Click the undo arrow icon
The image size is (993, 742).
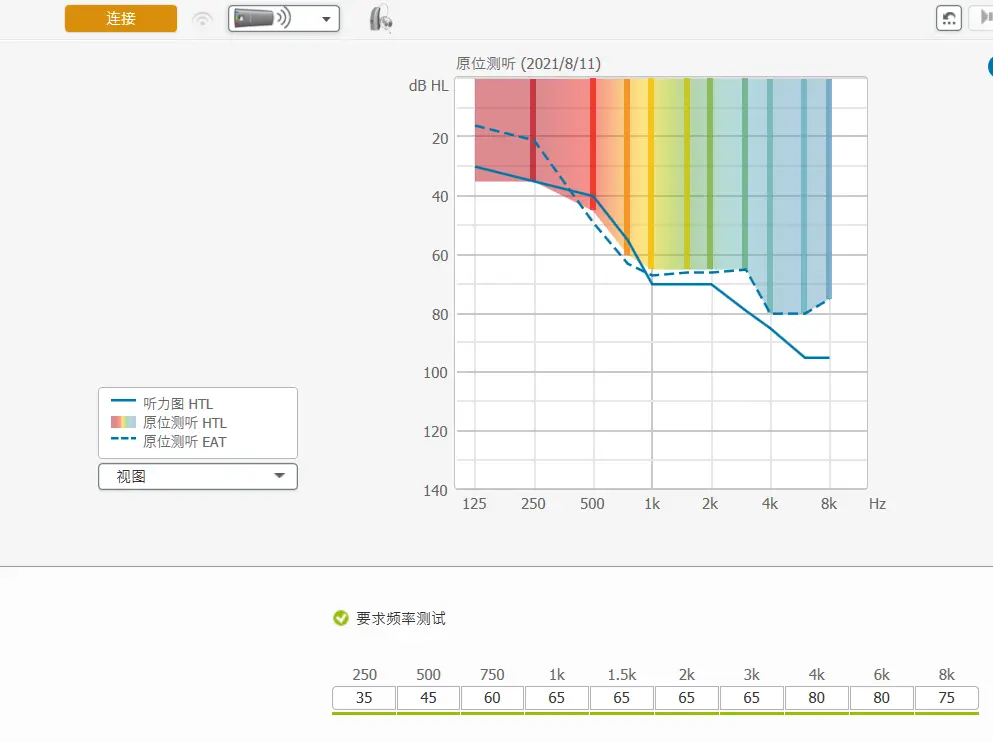click(949, 18)
